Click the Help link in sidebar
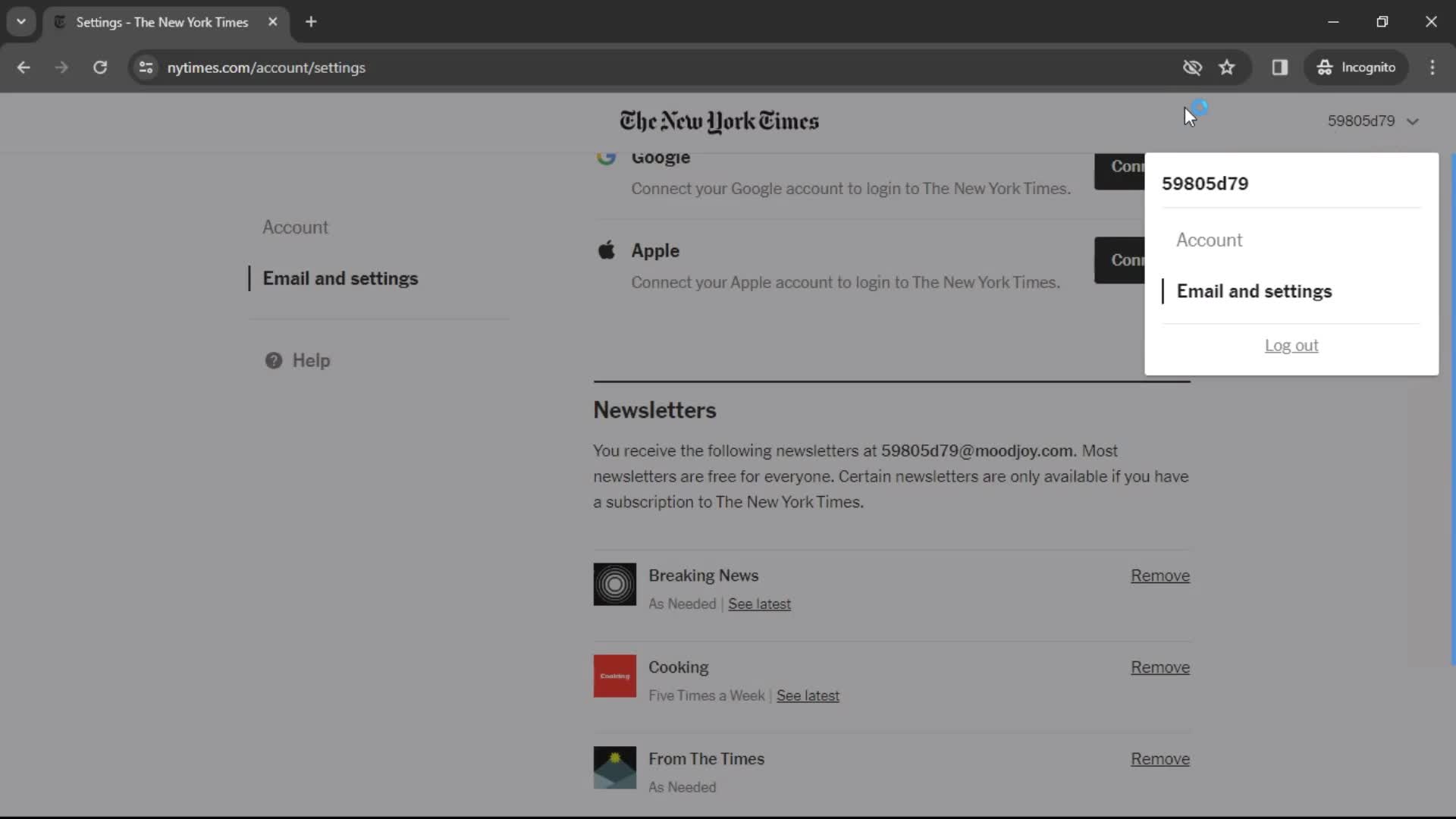Image resolution: width=1456 pixels, height=819 pixels. 311,360
